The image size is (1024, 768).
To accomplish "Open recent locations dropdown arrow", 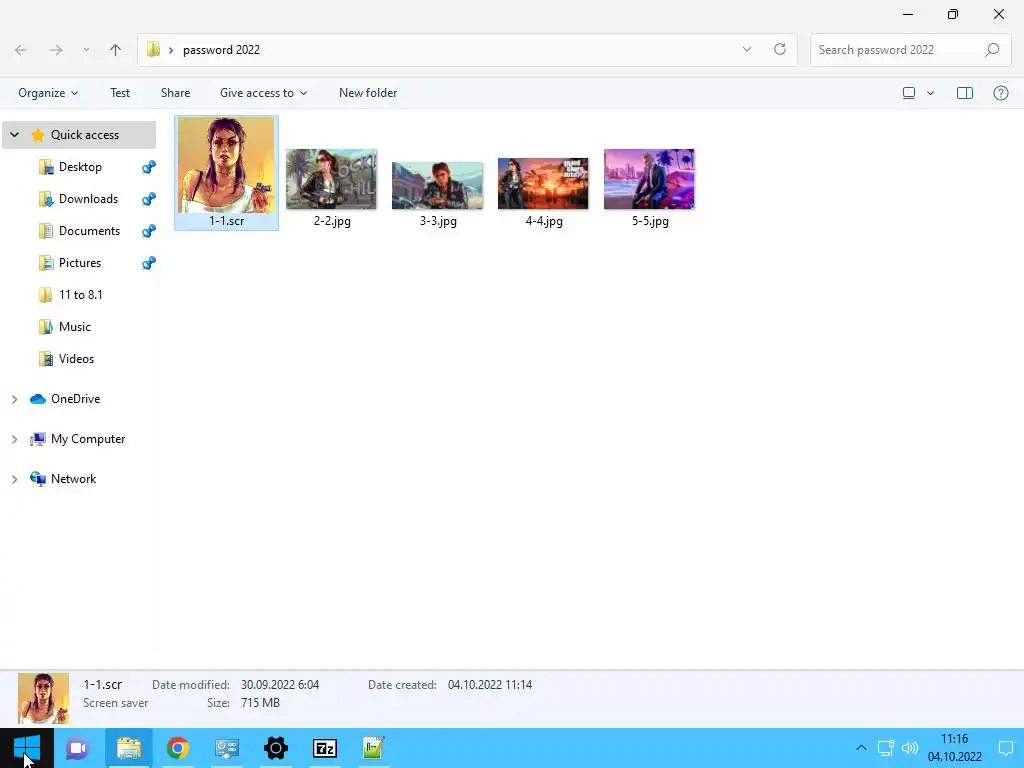I will click(x=86, y=50).
